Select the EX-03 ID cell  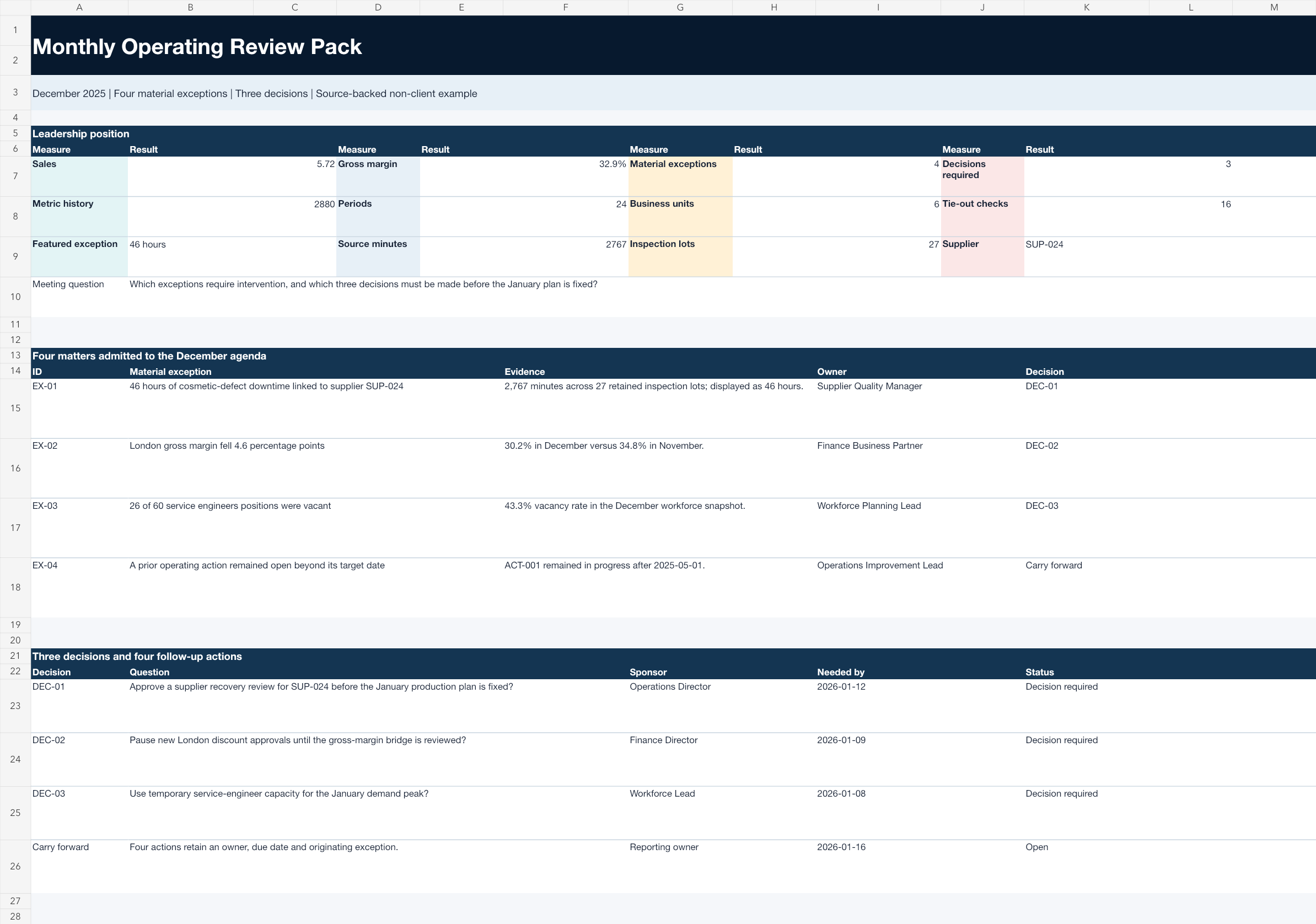click(79, 528)
